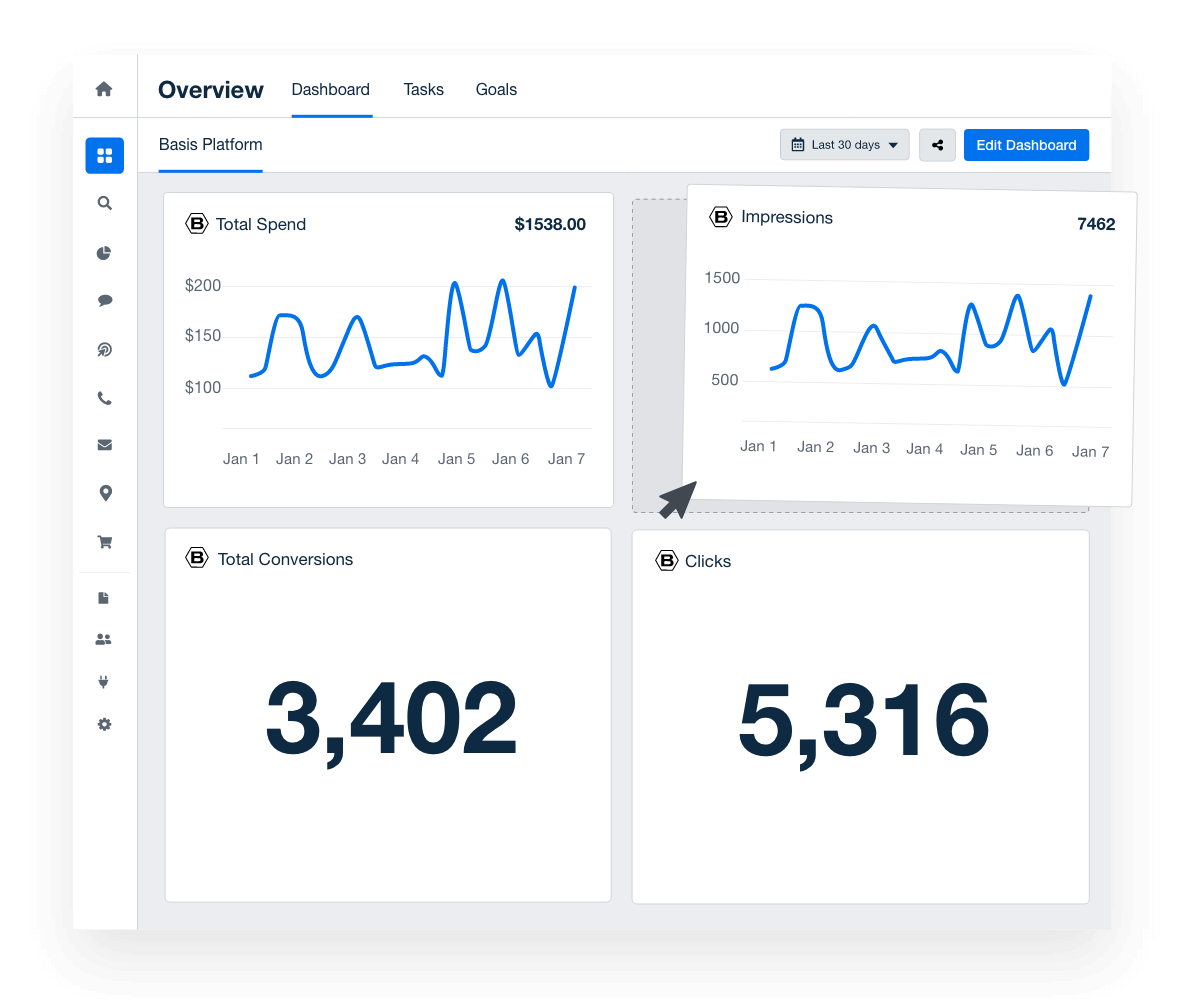
Task: Open the pie chart analytics icon
Action: coord(104,253)
